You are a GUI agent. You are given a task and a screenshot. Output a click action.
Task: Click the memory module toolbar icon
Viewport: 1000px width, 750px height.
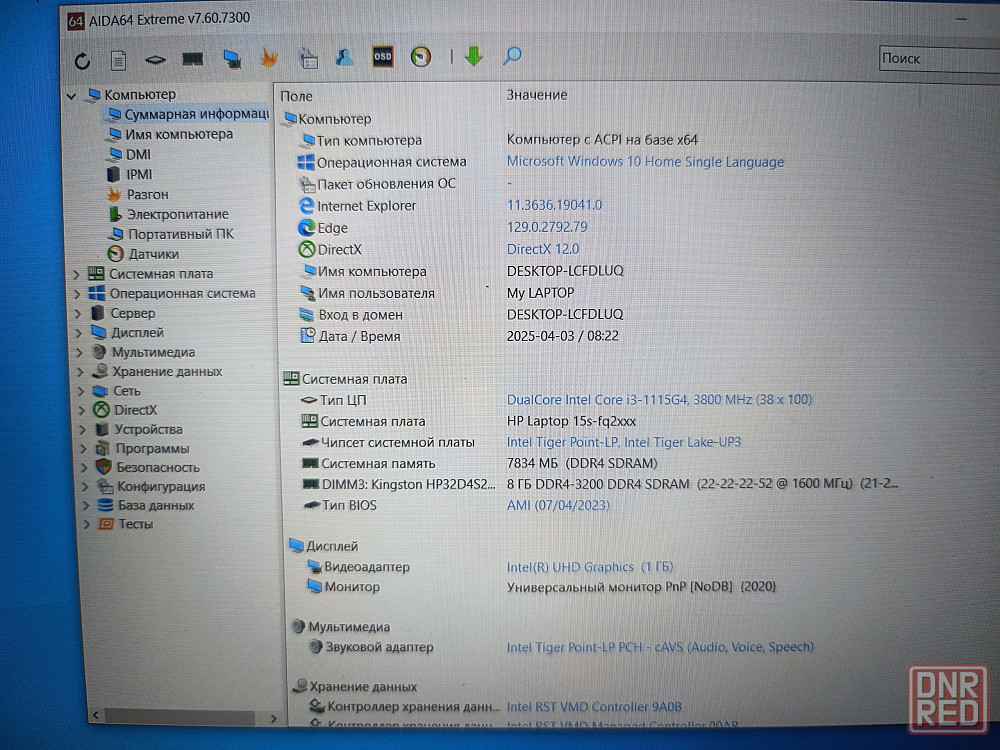click(x=193, y=59)
